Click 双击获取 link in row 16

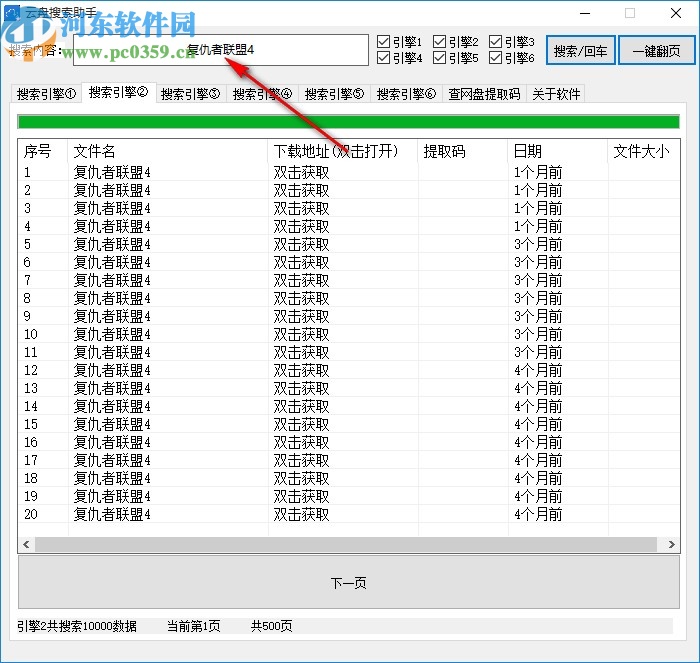pyautogui.click(x=301, y=442)
